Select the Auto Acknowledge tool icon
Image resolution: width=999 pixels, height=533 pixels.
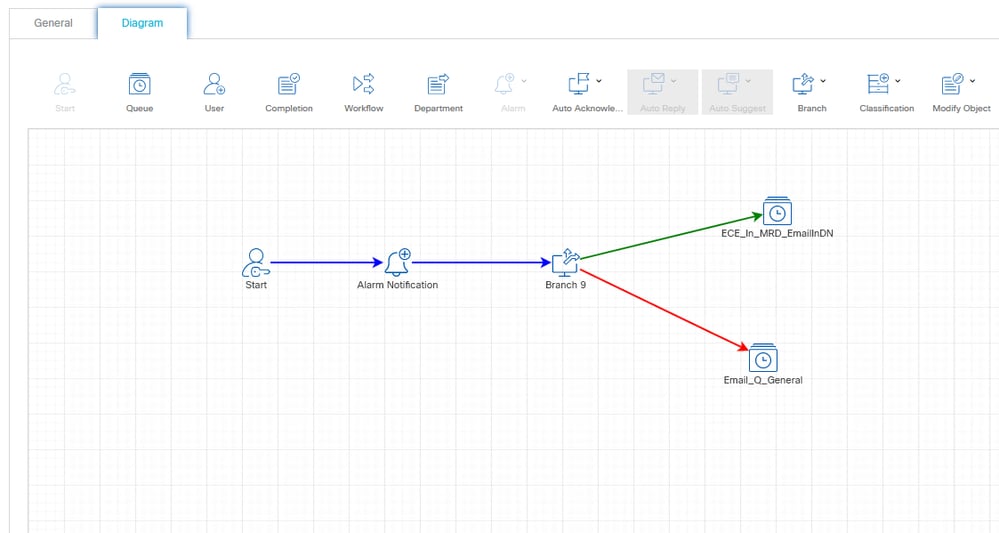coord(579,84)
